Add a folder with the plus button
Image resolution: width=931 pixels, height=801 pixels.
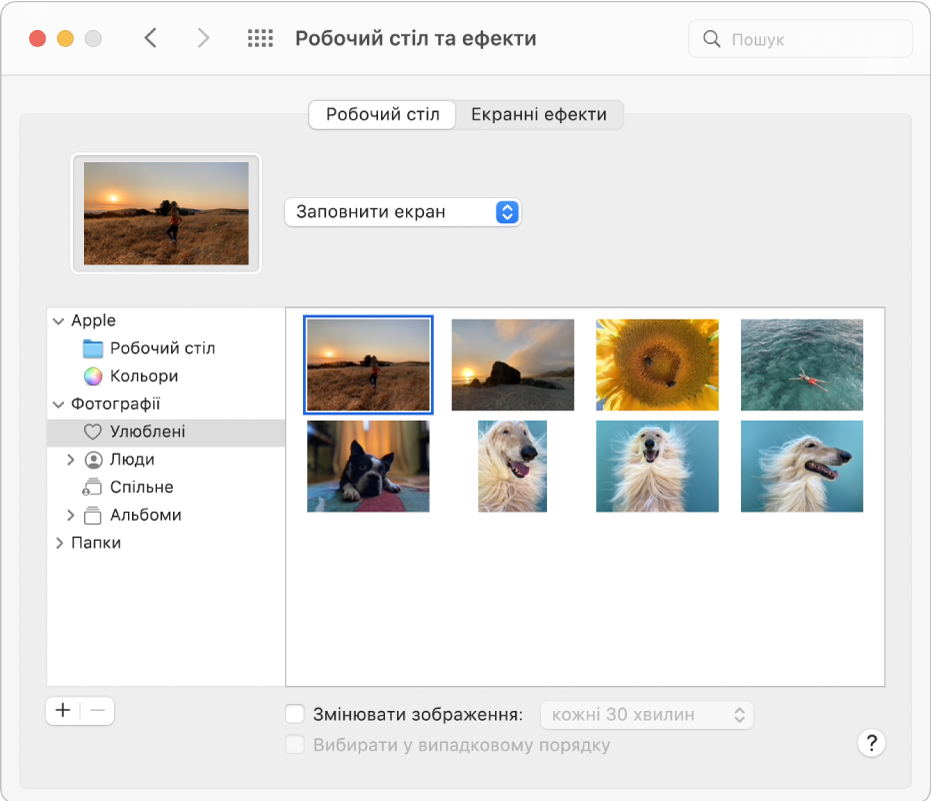[63, 710]
